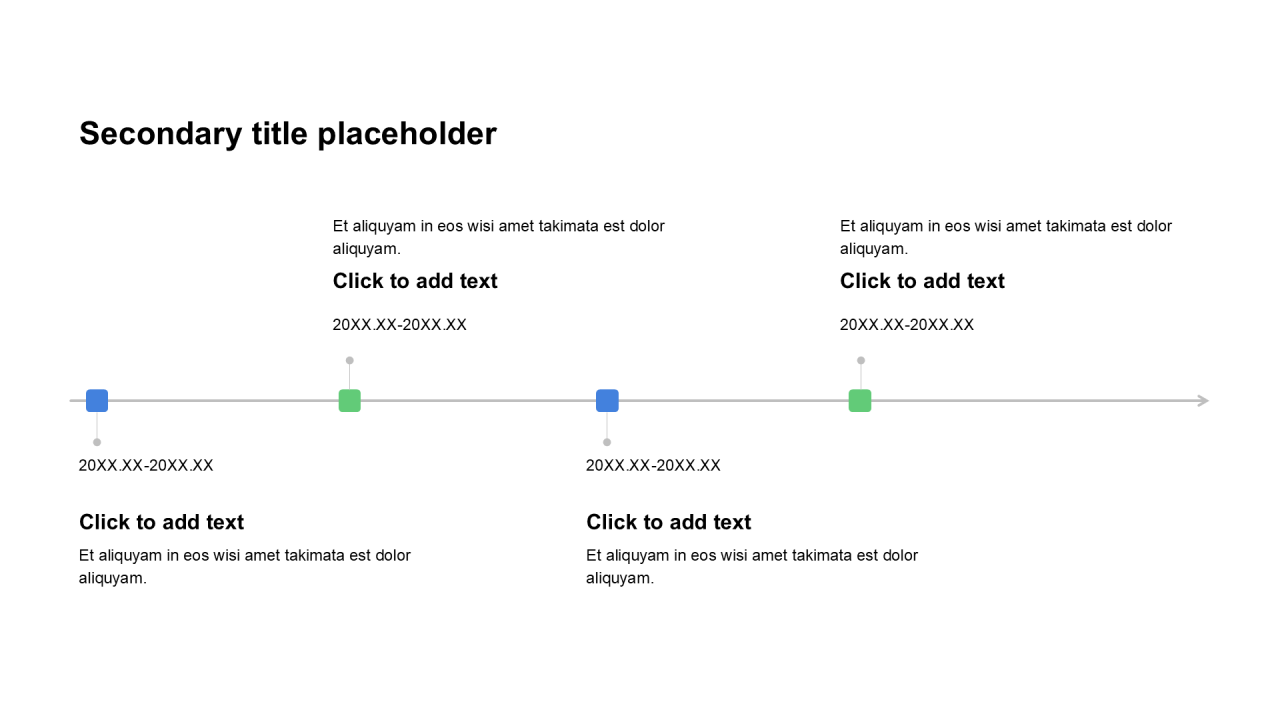Viewport: 1280px width, 720px height.
Task: Click the gray dot under the first blue marker
Action: [97, 442]
